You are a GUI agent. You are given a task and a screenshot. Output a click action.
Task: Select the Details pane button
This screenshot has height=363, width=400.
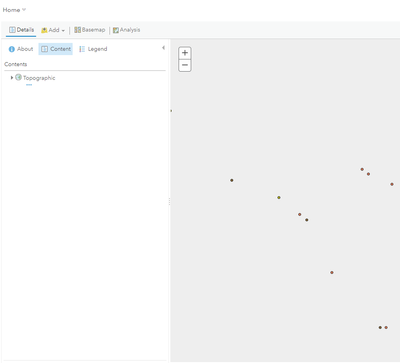(21, 30)
